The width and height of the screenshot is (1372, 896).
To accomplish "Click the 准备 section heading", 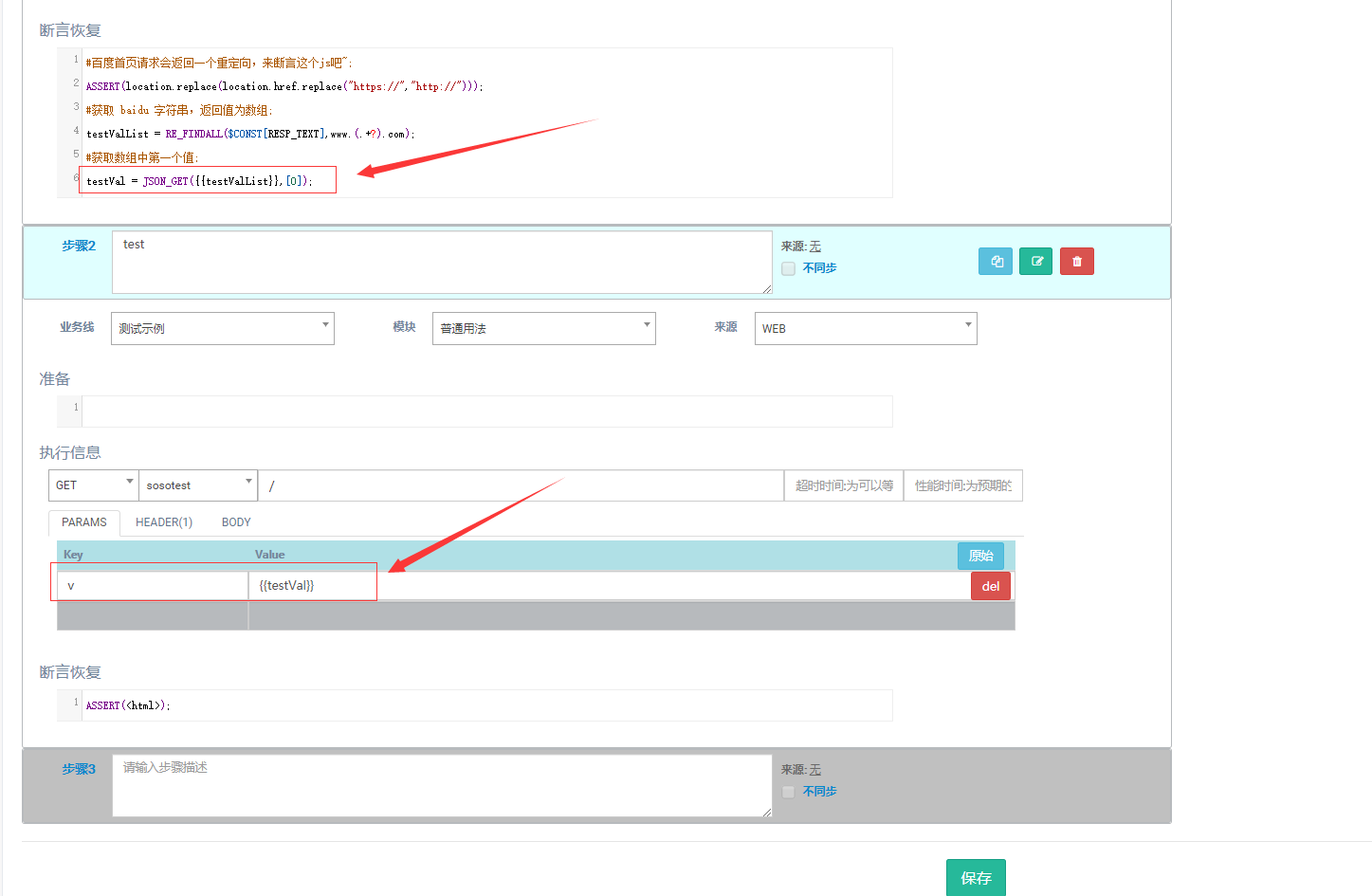I will coord(54,378).
